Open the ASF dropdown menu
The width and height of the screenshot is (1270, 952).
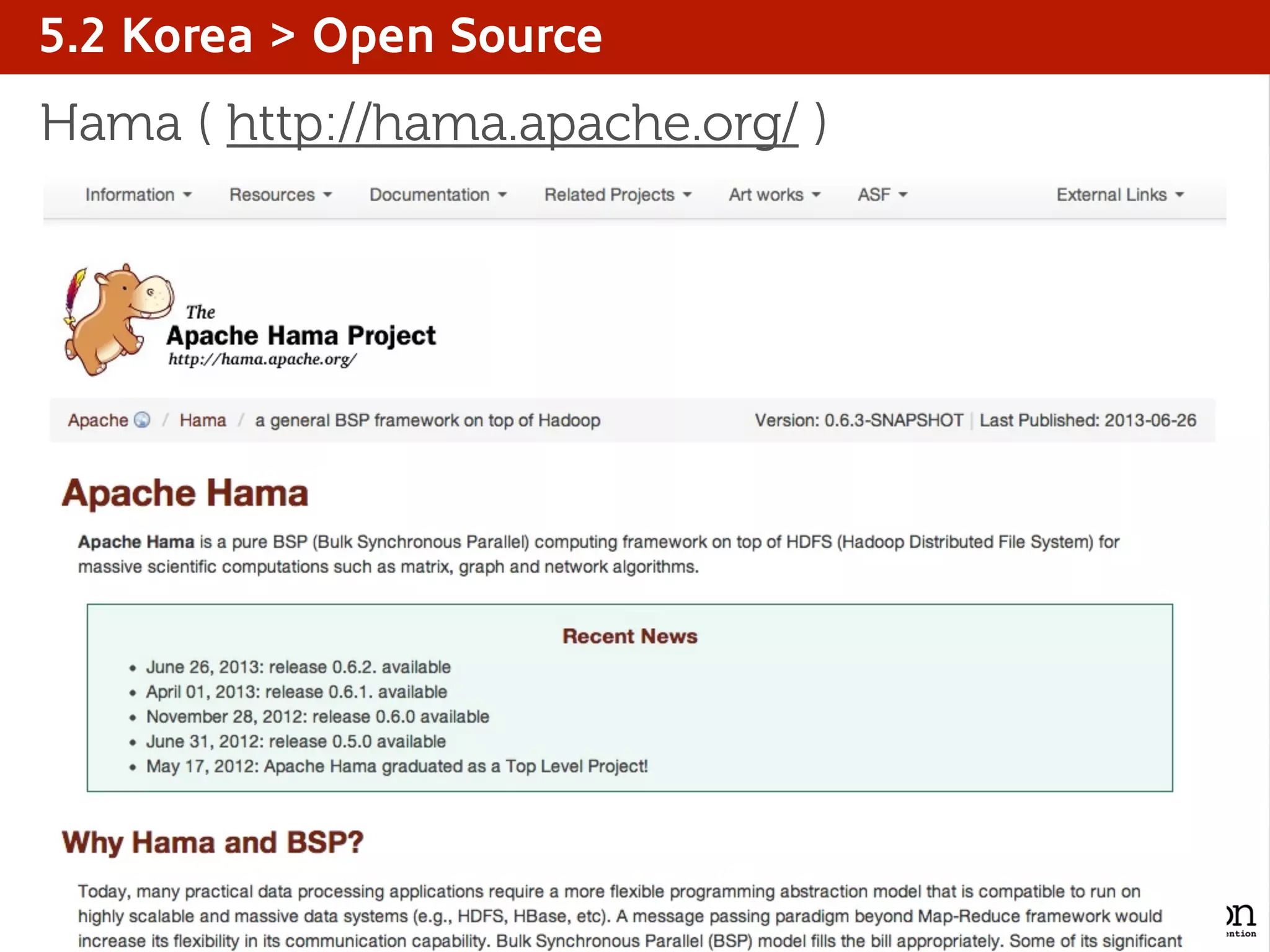tap(882, 195)
